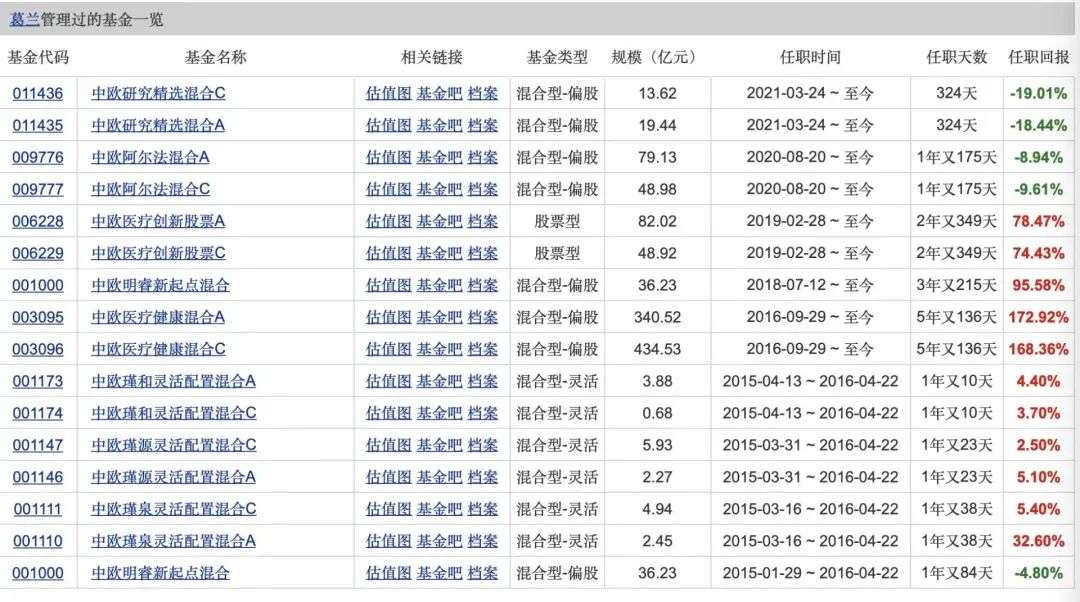Open the 中欧医疗健康混合A fund name link

(x=158, y=318)
